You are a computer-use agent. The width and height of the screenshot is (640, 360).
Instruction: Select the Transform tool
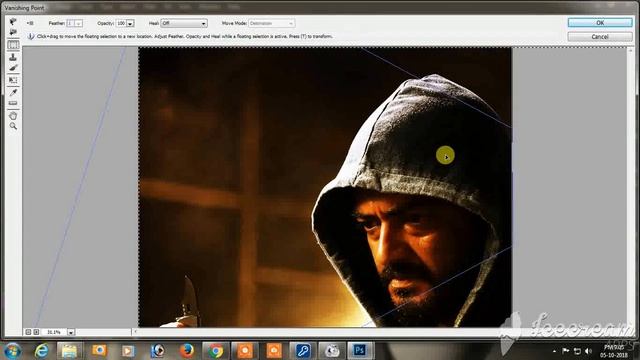pos(13,80)
